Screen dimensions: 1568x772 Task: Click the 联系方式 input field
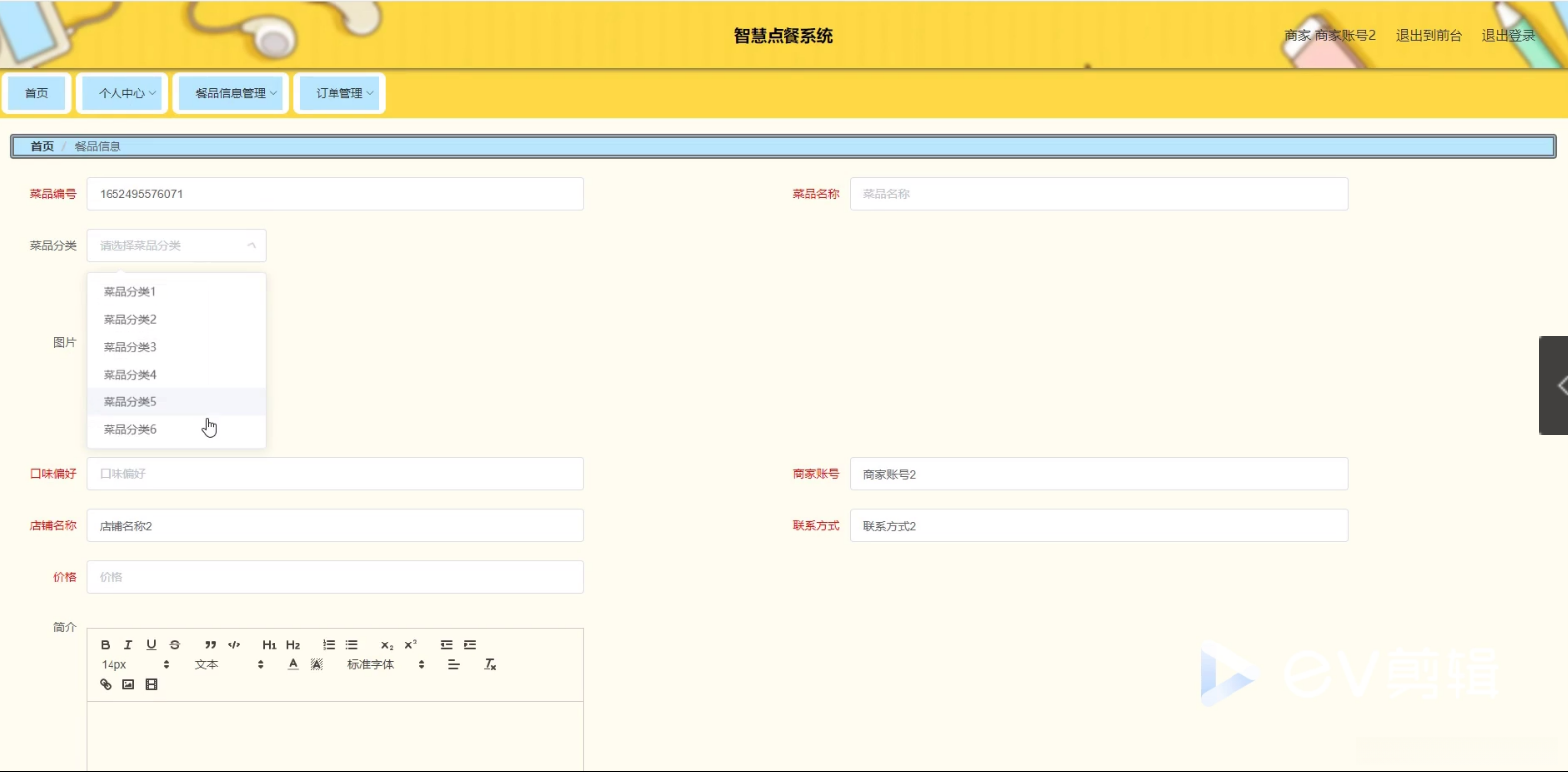(x=1099, y=526)
